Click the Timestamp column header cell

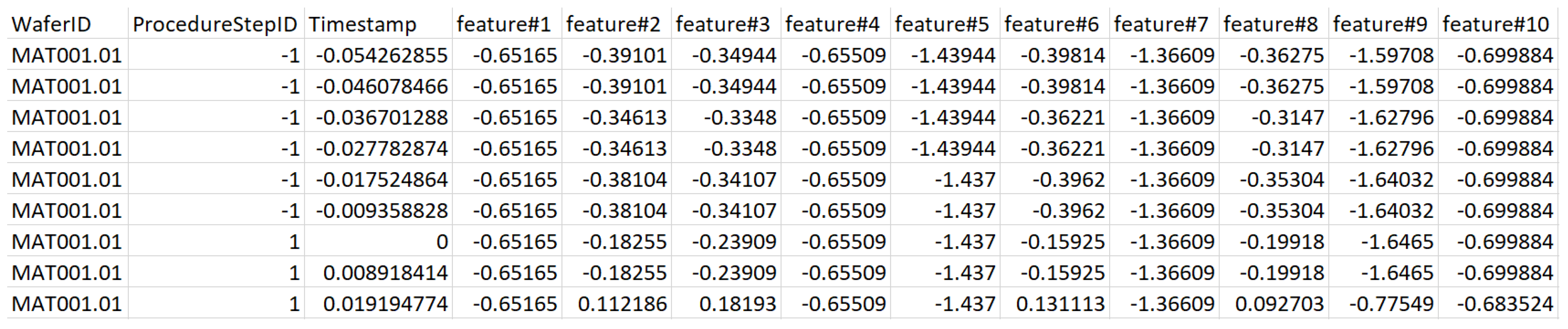[378, 24]
